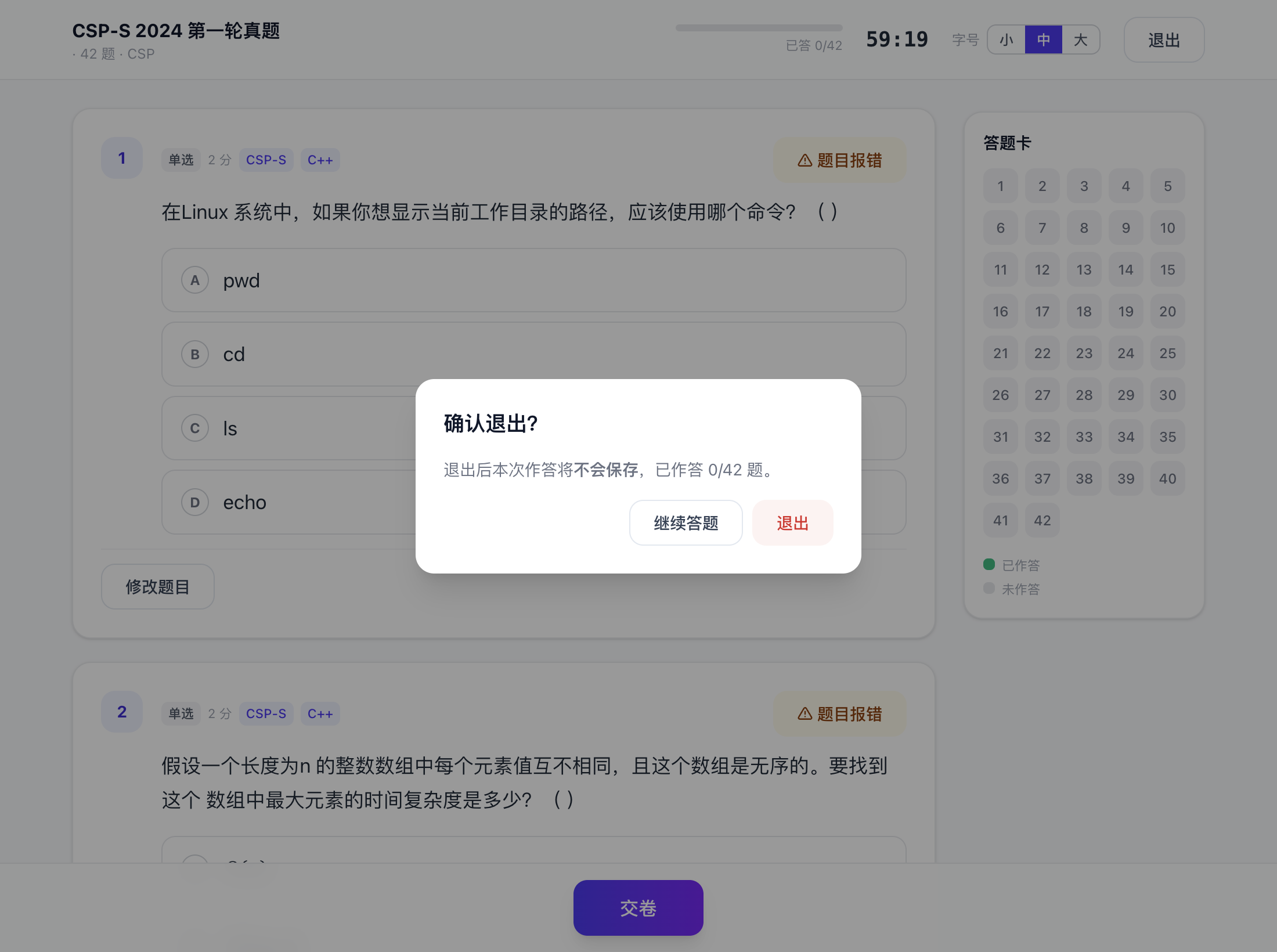Jump to question 32 in answer card
The width and height of the screenshot is (1277, 952).
pos(1042,437)
